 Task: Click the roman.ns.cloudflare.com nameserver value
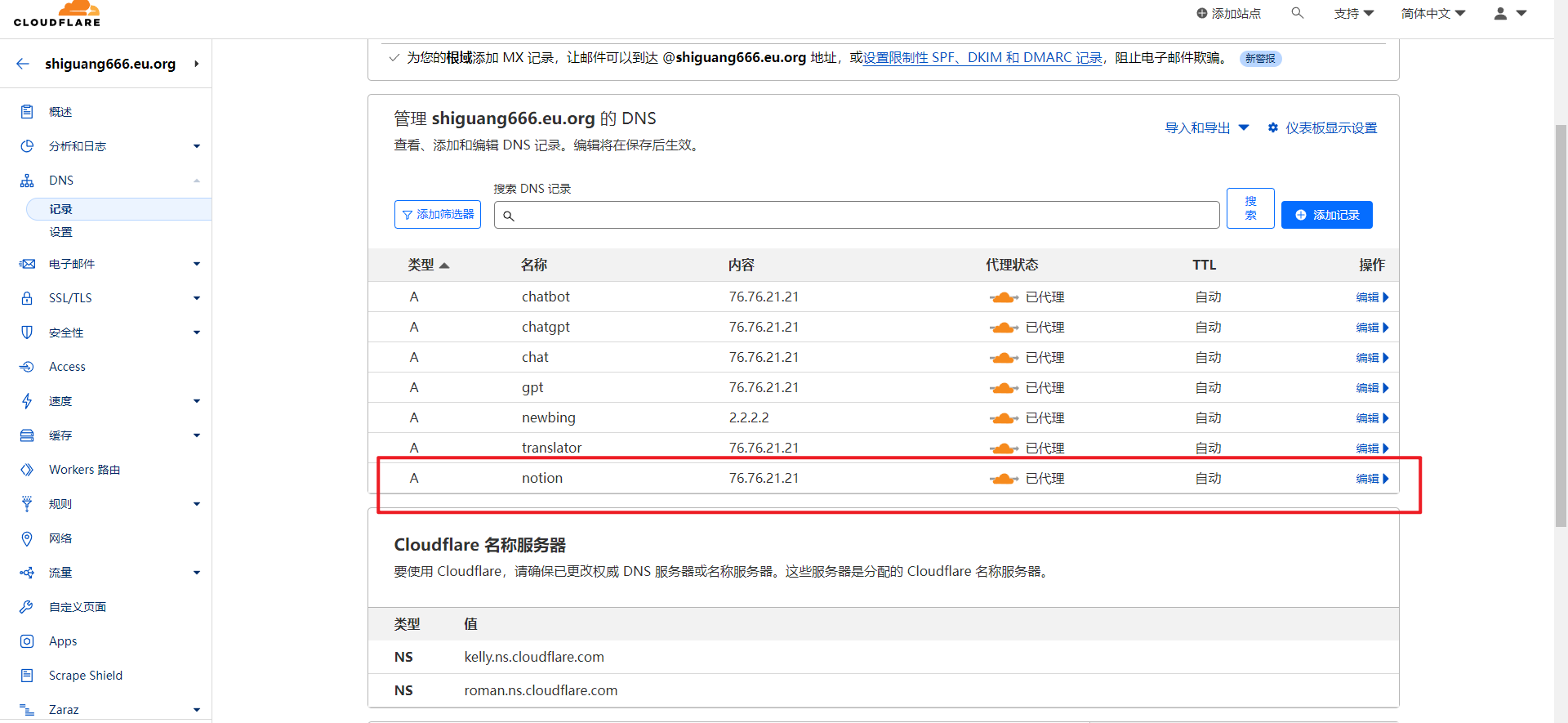(x=541, y=690)
